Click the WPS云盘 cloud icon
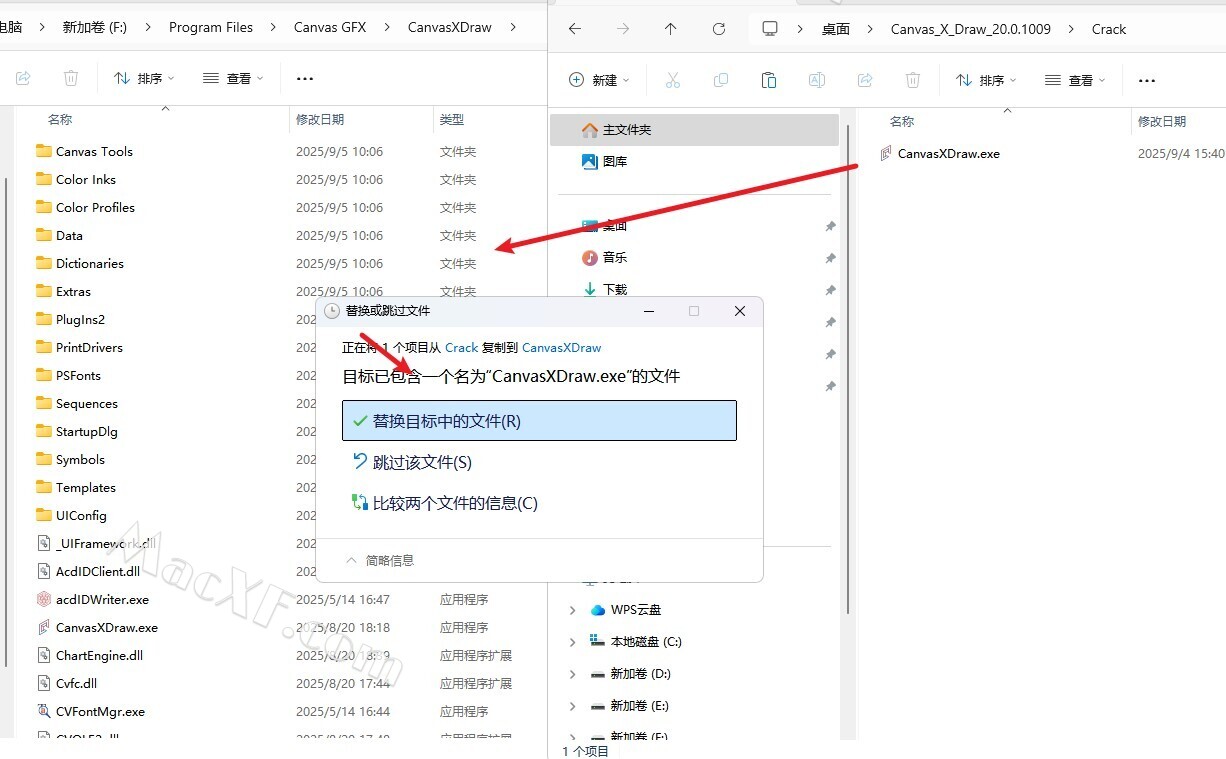Image resolution: width=1226 pixels, height=759 pixels. point(598,609)
